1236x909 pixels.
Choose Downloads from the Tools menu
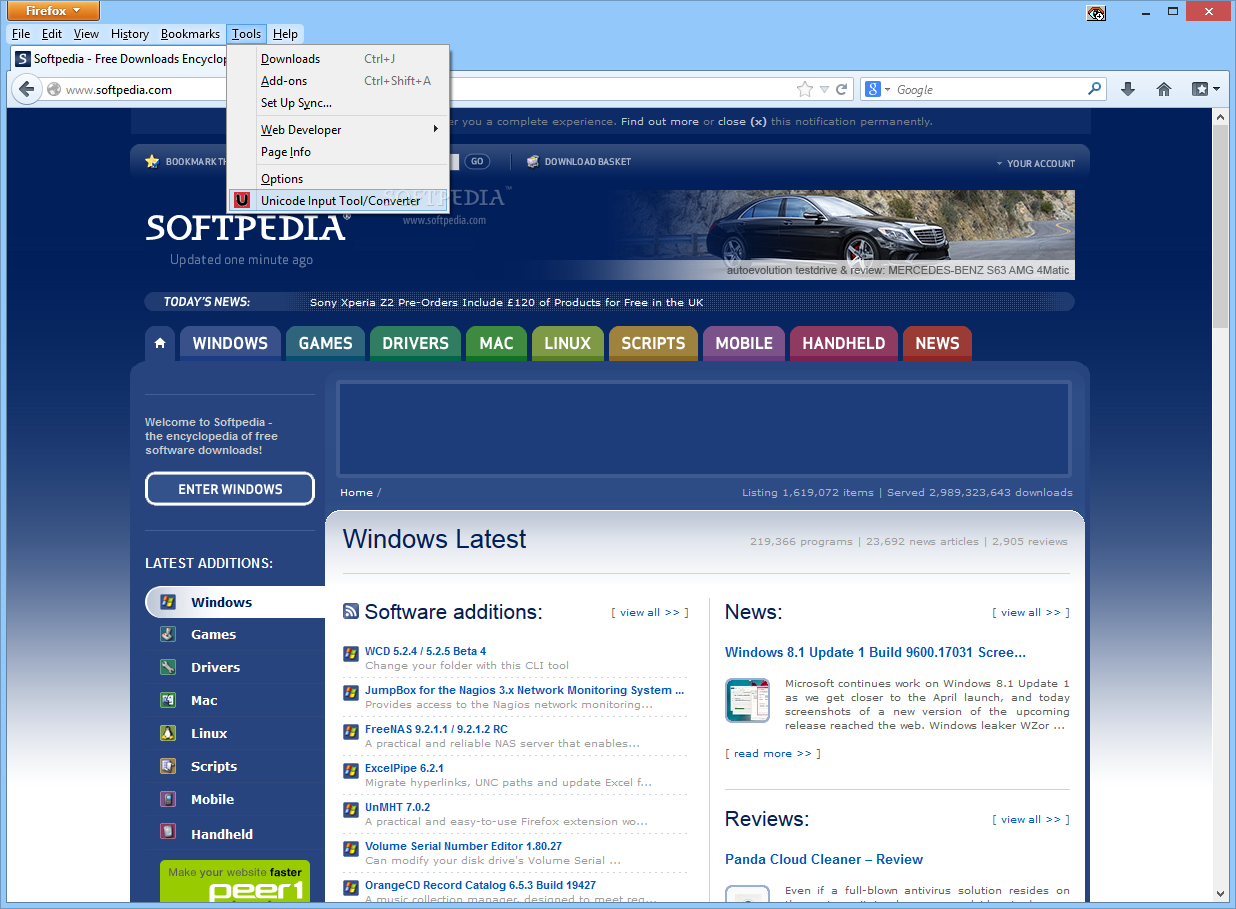pos(339,59)
